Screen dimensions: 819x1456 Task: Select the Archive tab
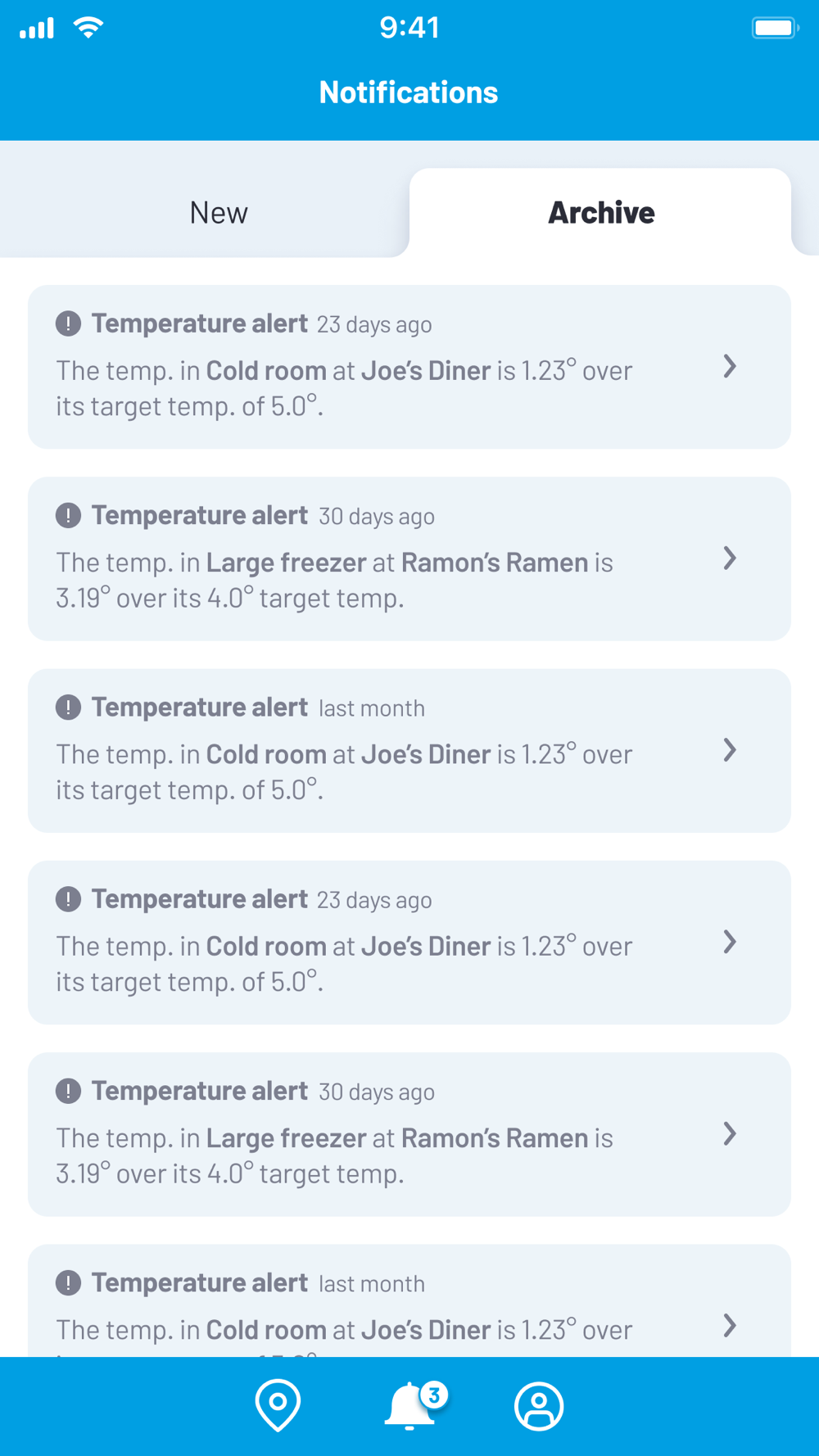[600, 213]
